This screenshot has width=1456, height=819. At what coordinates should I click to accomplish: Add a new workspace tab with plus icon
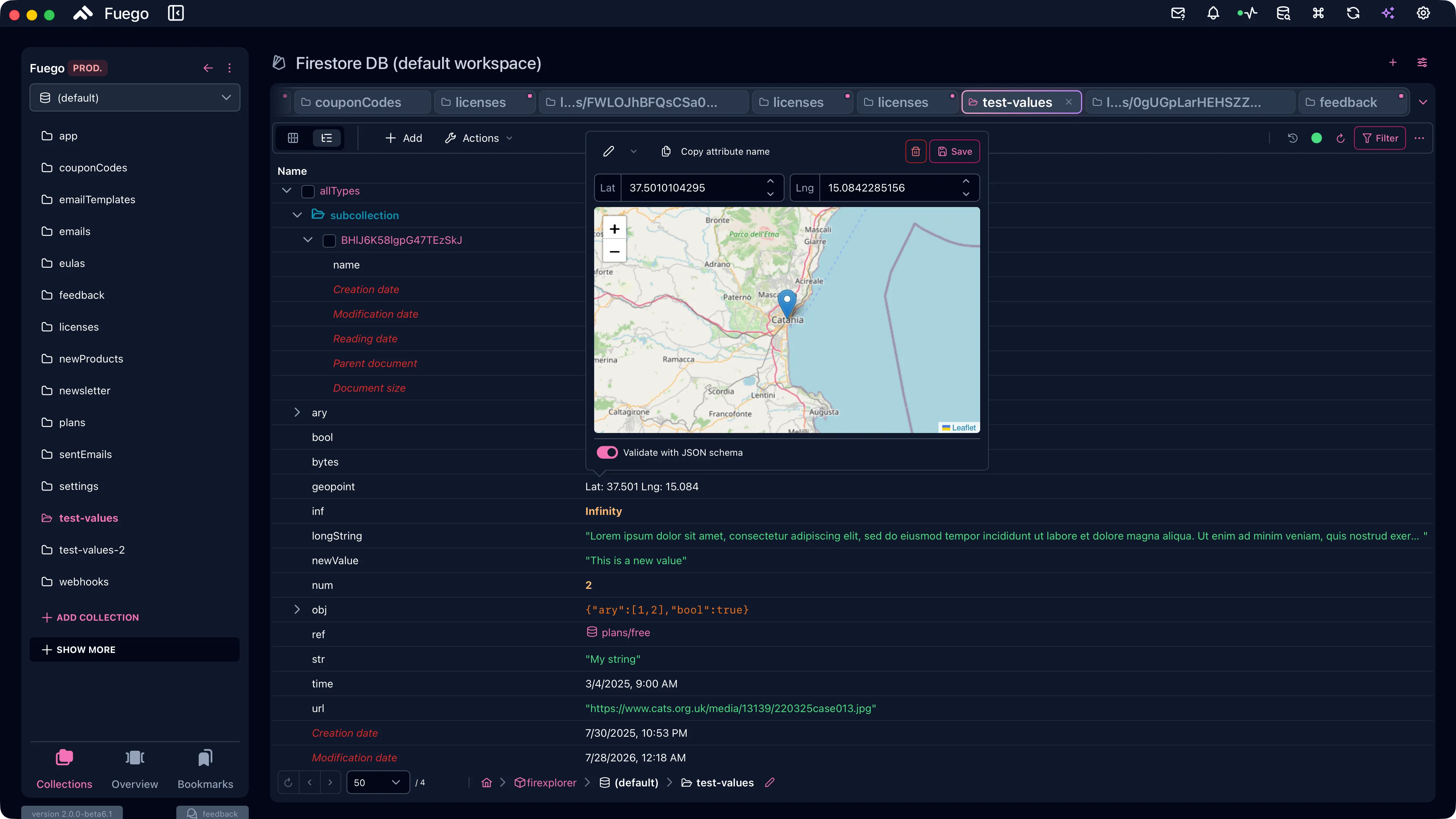coord(1393,63)
